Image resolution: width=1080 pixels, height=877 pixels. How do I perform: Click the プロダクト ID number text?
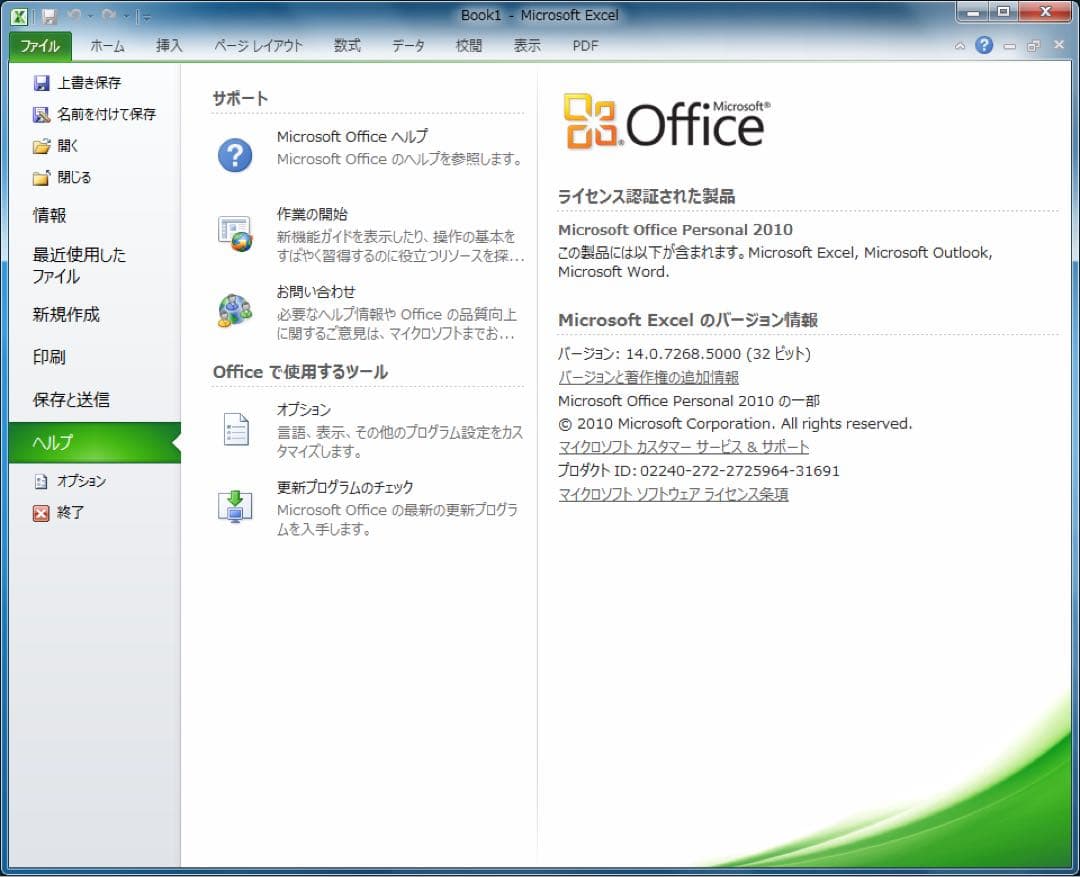740,471
